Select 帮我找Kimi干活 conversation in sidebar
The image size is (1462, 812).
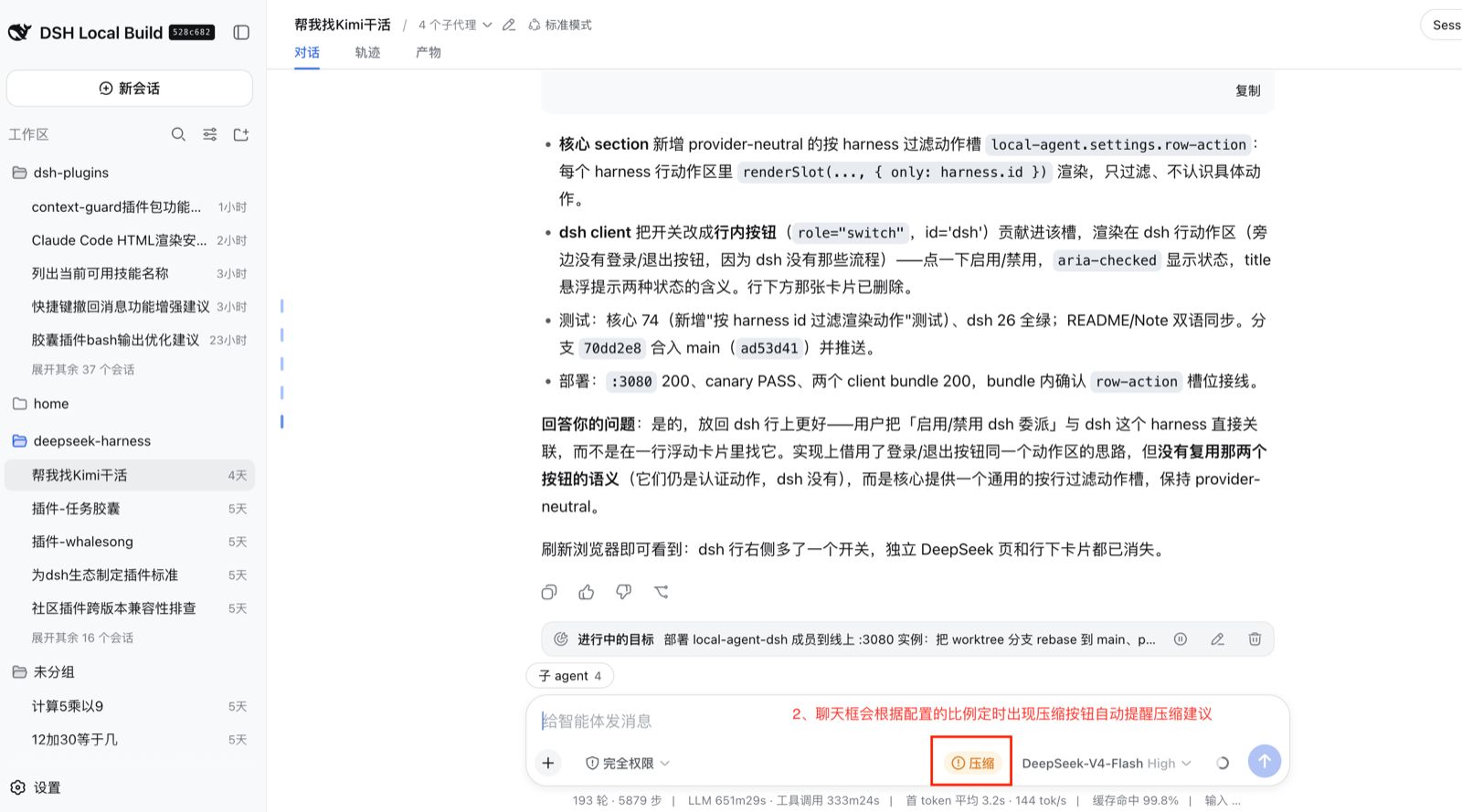130,475
